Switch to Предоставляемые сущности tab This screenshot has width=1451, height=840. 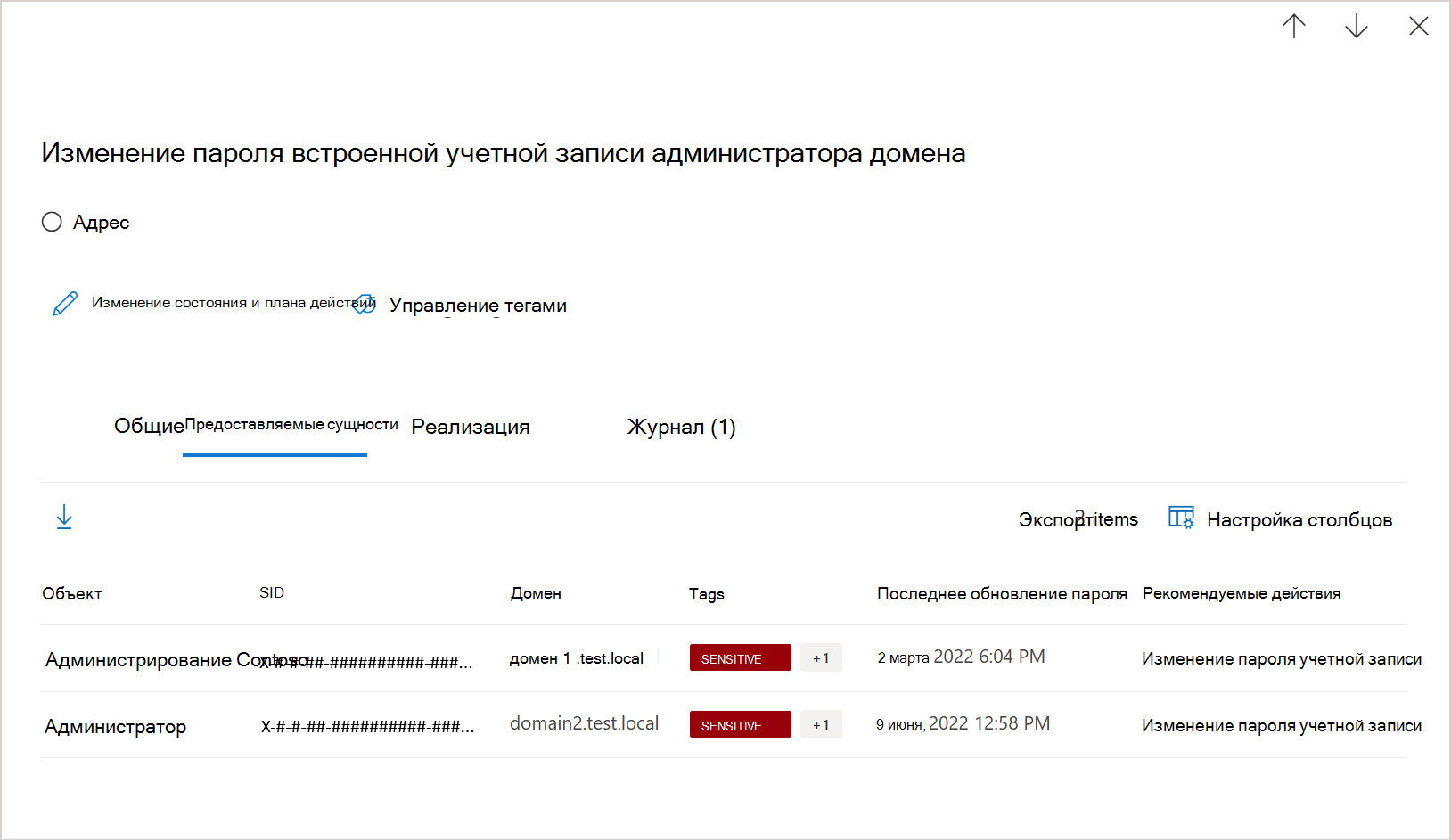pos(291,425)
